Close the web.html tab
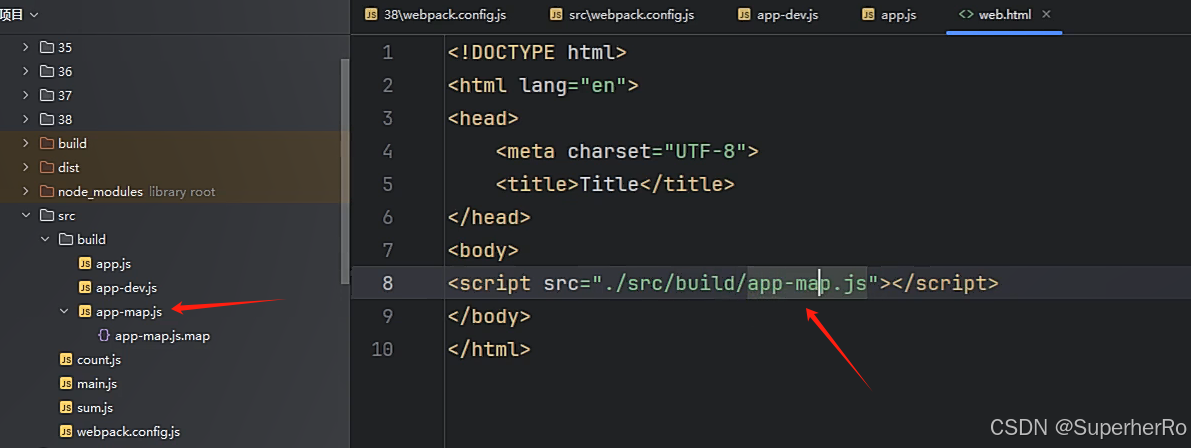The width and height of the screenshot is (1191, 448). coord(1047,14)
